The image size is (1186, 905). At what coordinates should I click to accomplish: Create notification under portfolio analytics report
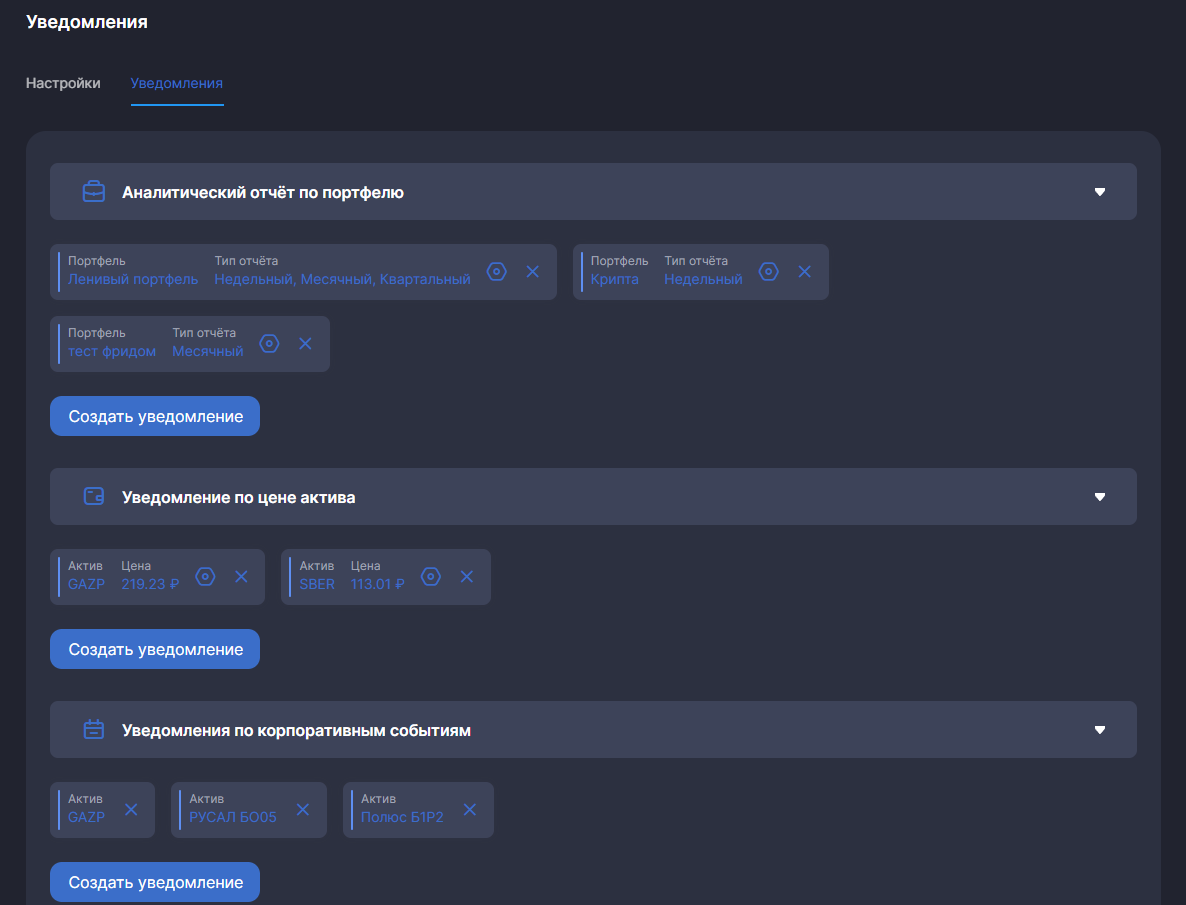(x=155, y=416)
